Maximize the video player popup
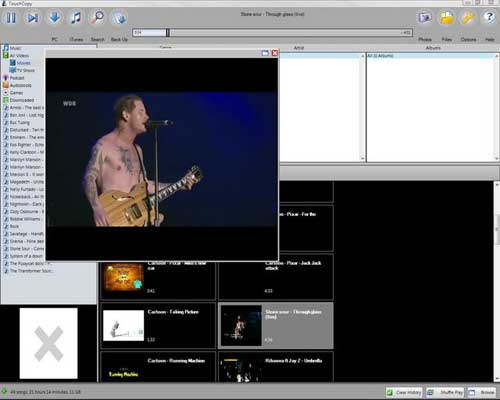Viewport: 500px width, 400px height. tap(265, 53)
